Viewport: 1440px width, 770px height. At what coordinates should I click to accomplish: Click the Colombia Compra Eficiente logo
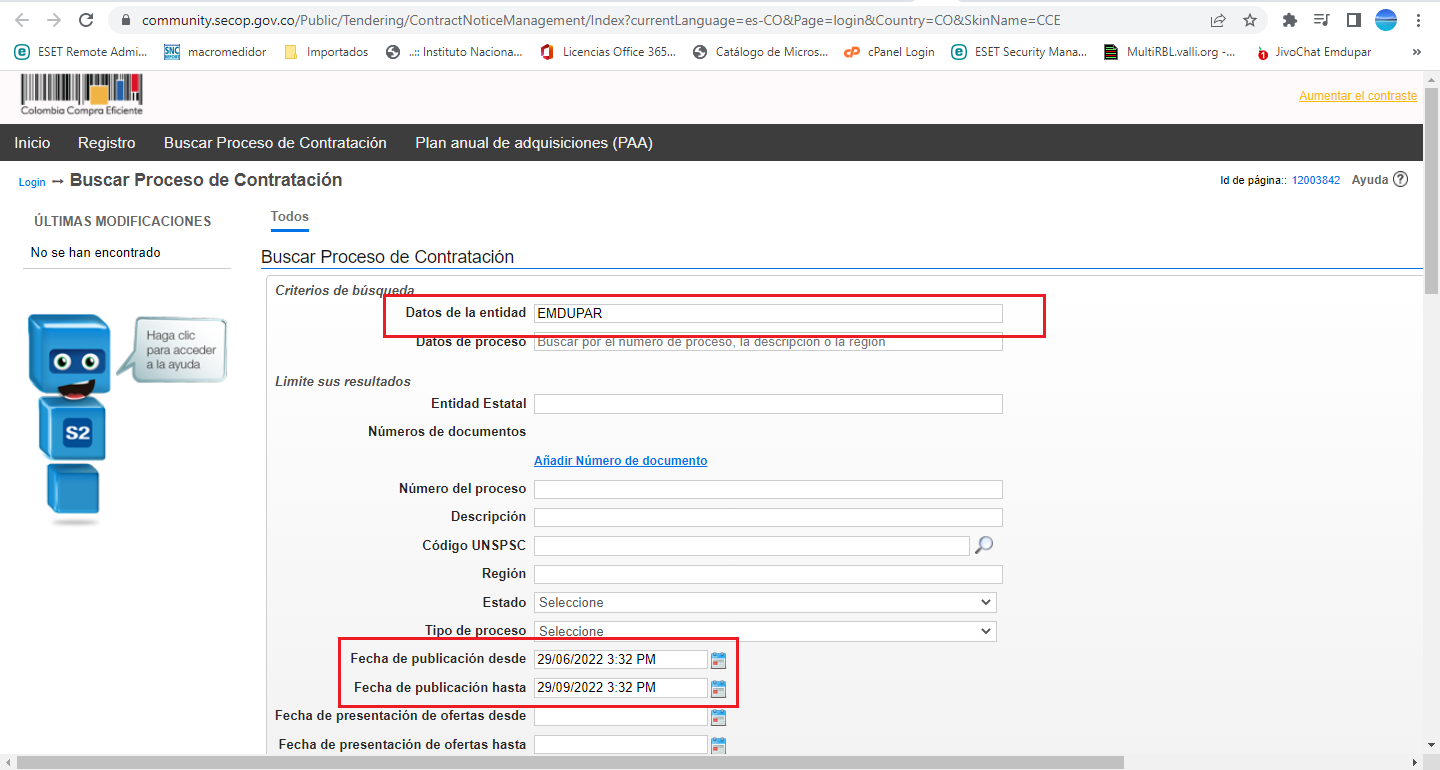point(82,97)
